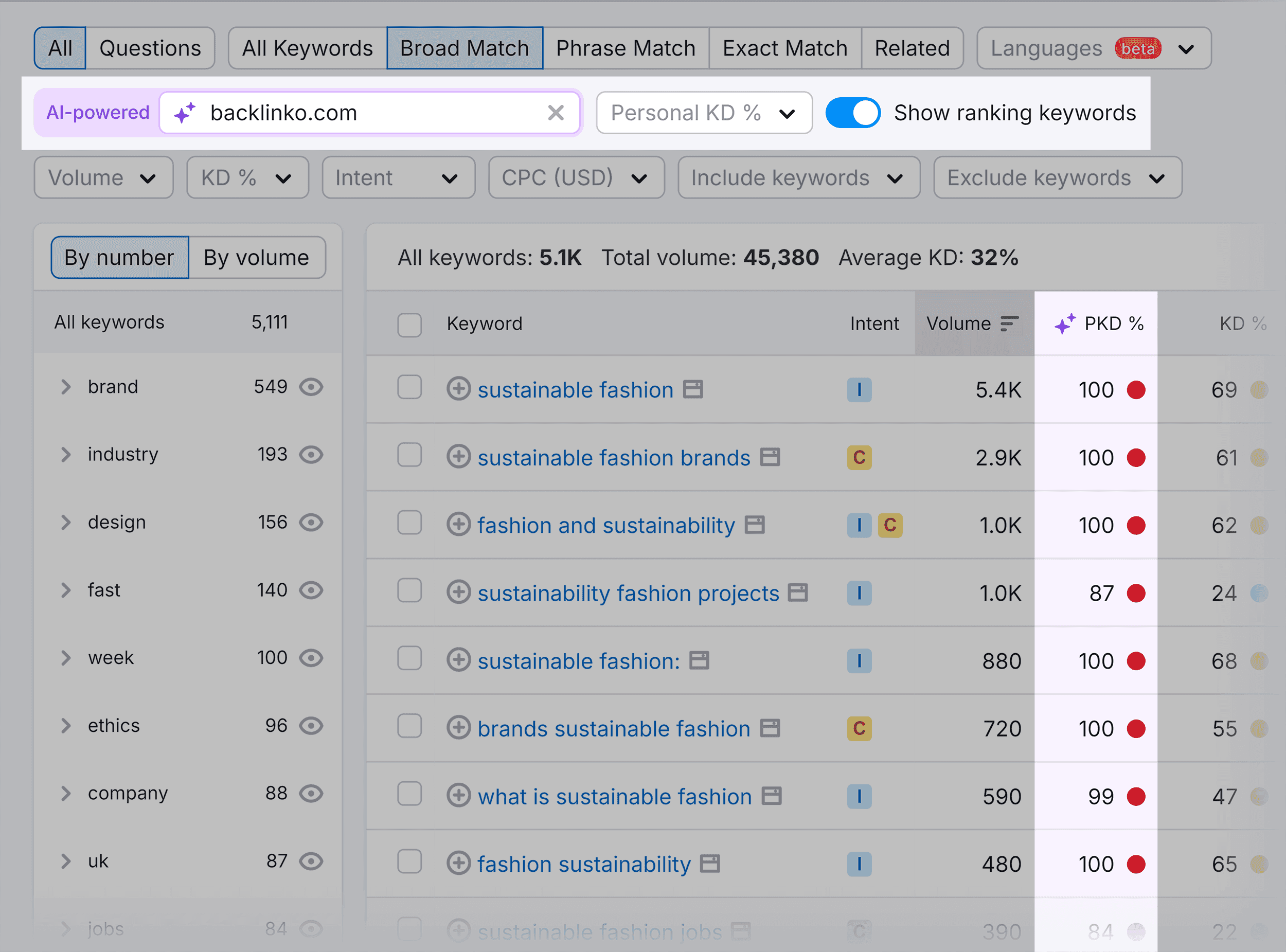
Task: Select By number grouping button
Action: (119, 258)
